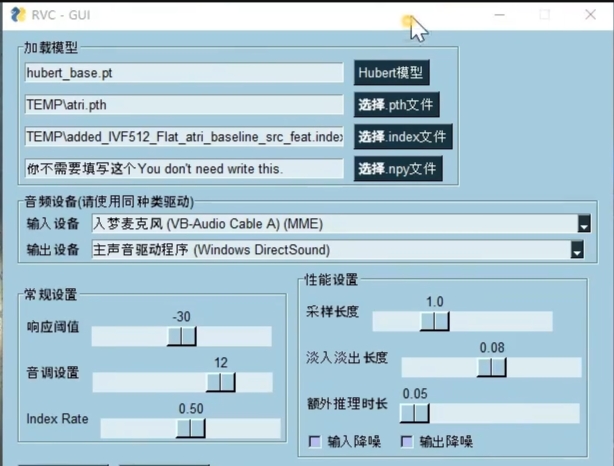Image resolution: width=614 pixels, height=466 pixels.
Task: Click the 加载模型 group title
Action: 51,47
